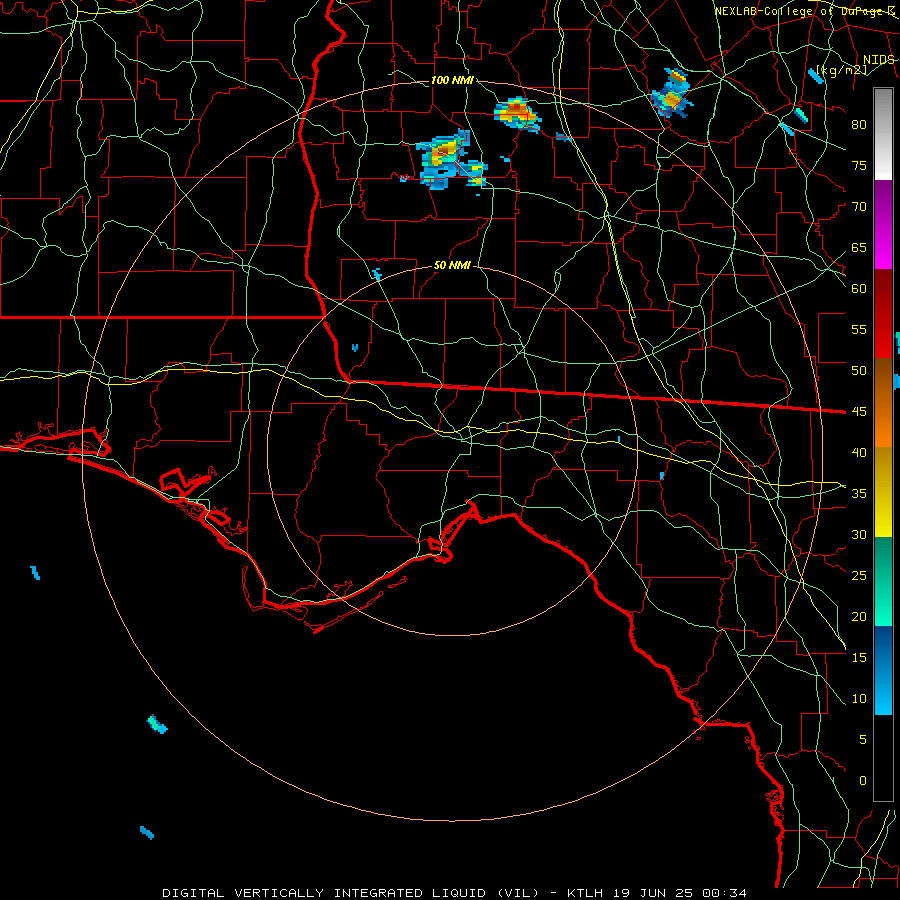Click the KTLH station identifier in caption

coord(589,893)
